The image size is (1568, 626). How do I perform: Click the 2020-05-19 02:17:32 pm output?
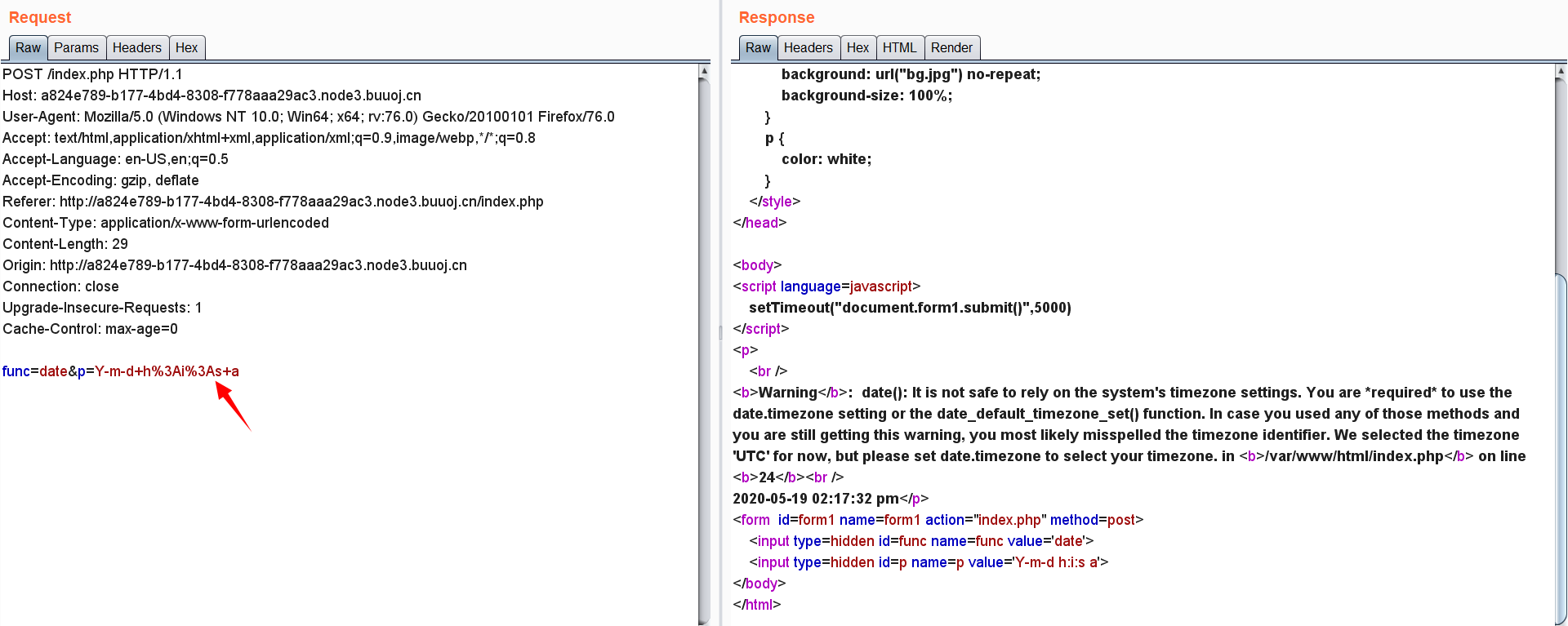(816, 499)
